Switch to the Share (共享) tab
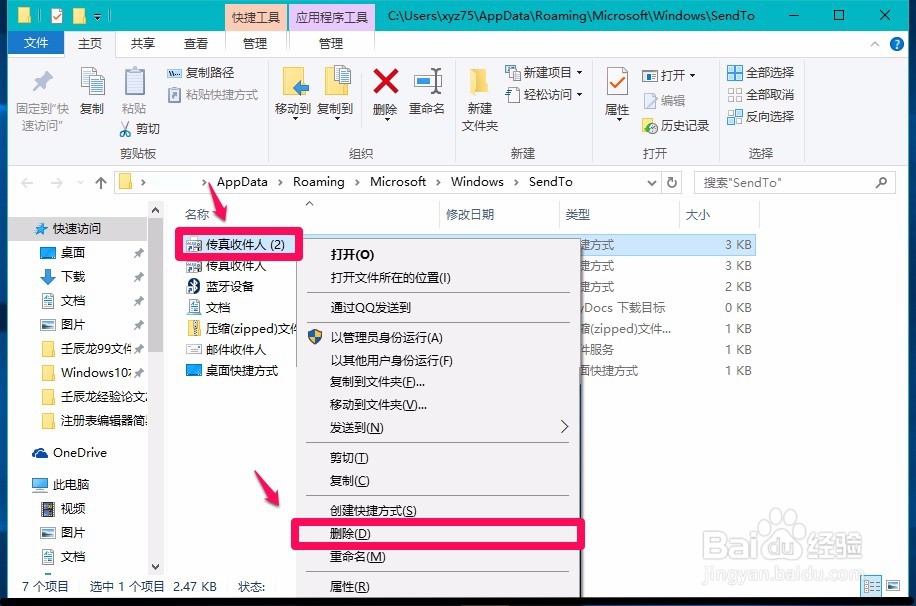This screenshot has height=606, width=916. 143,44
